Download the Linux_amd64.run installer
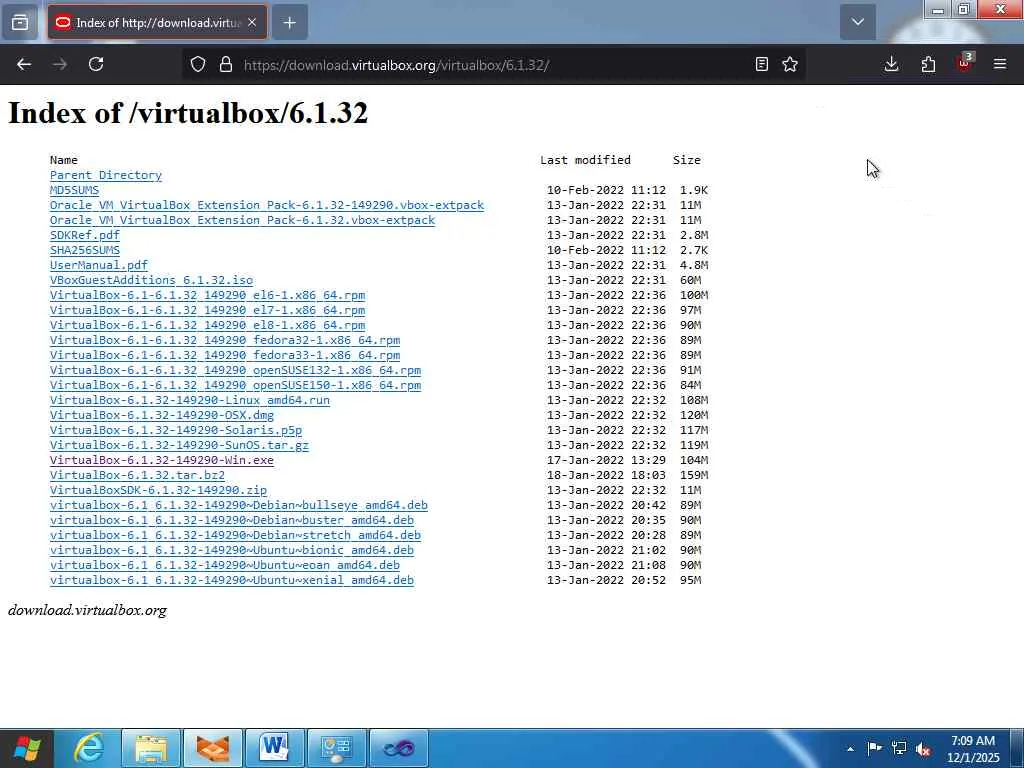1024x768 pixels. (190, 400)
